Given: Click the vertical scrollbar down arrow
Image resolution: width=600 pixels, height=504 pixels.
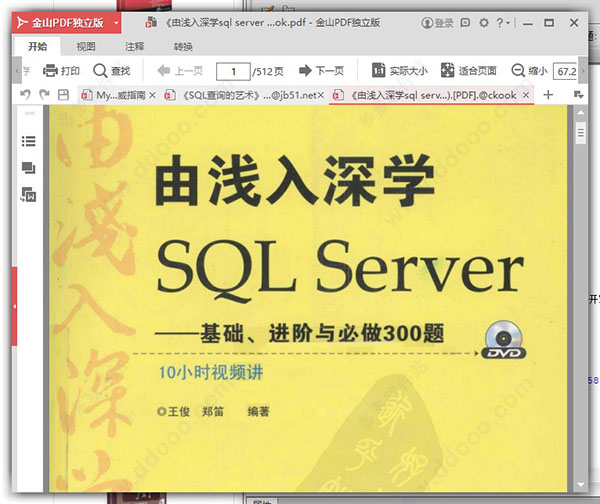Looking at the screenshot, I should tap(580, 484).
